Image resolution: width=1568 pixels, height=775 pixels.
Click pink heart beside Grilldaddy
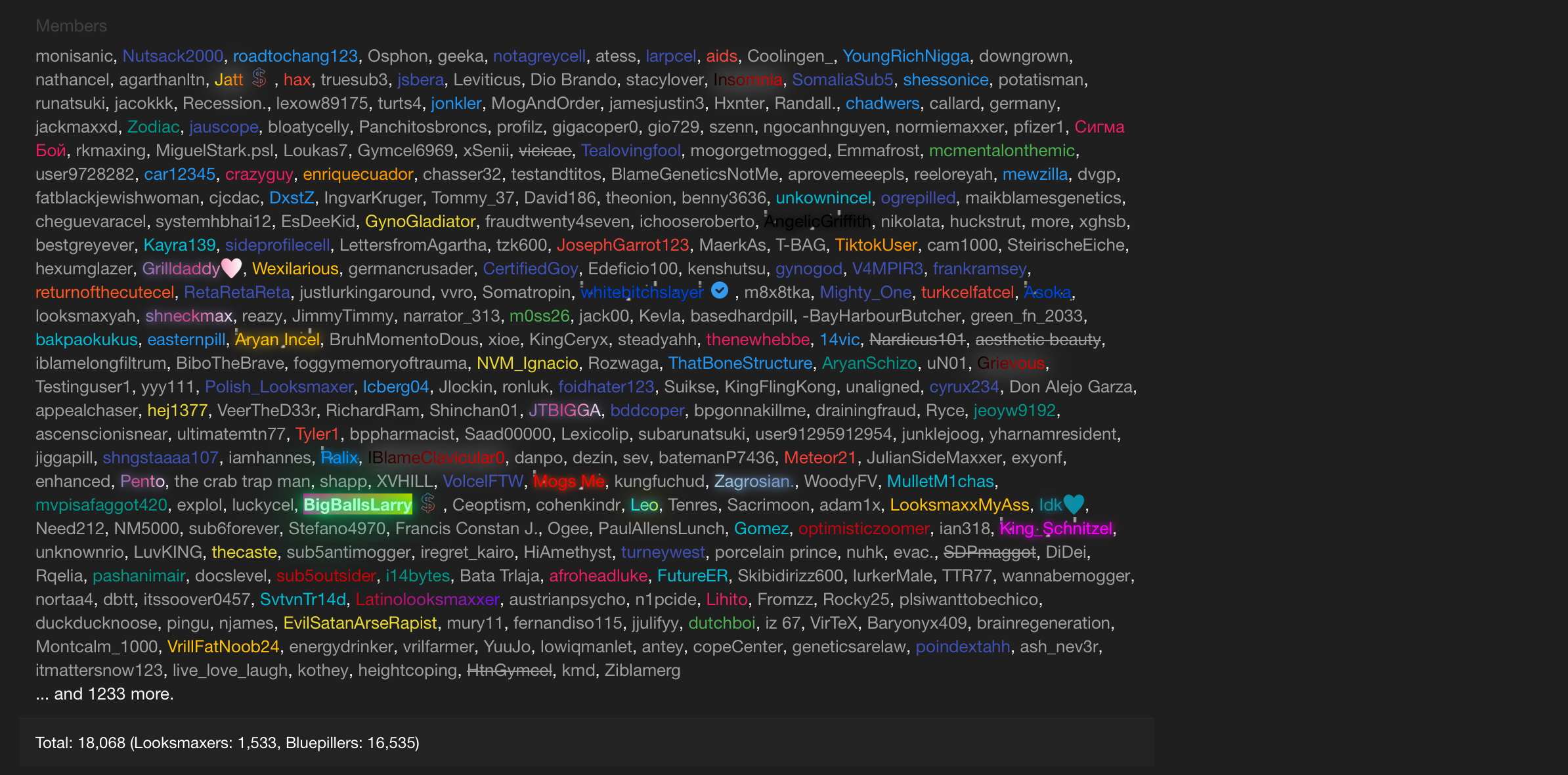tap(231, 268)
